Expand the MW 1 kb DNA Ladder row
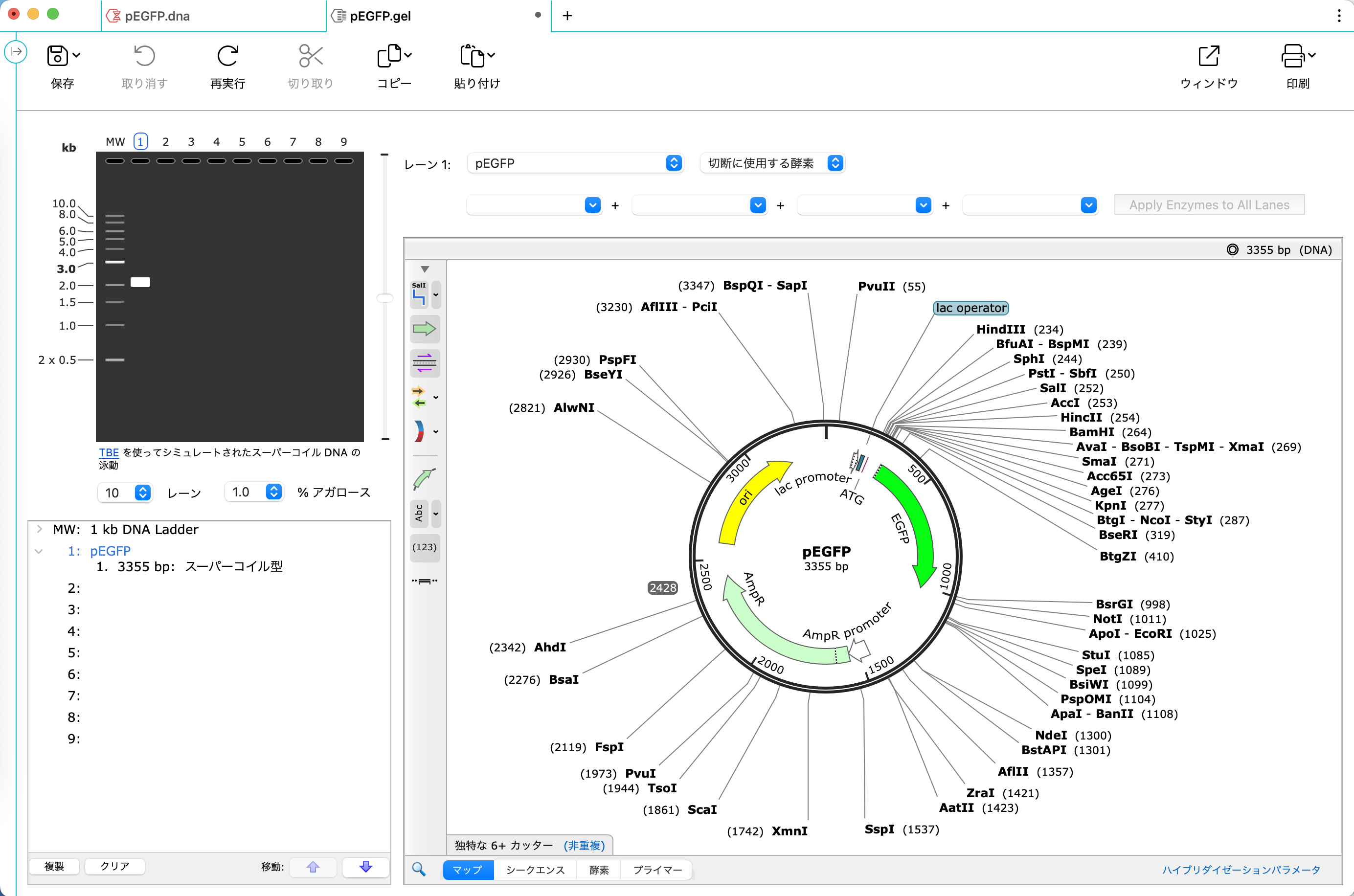 point(40,529)
